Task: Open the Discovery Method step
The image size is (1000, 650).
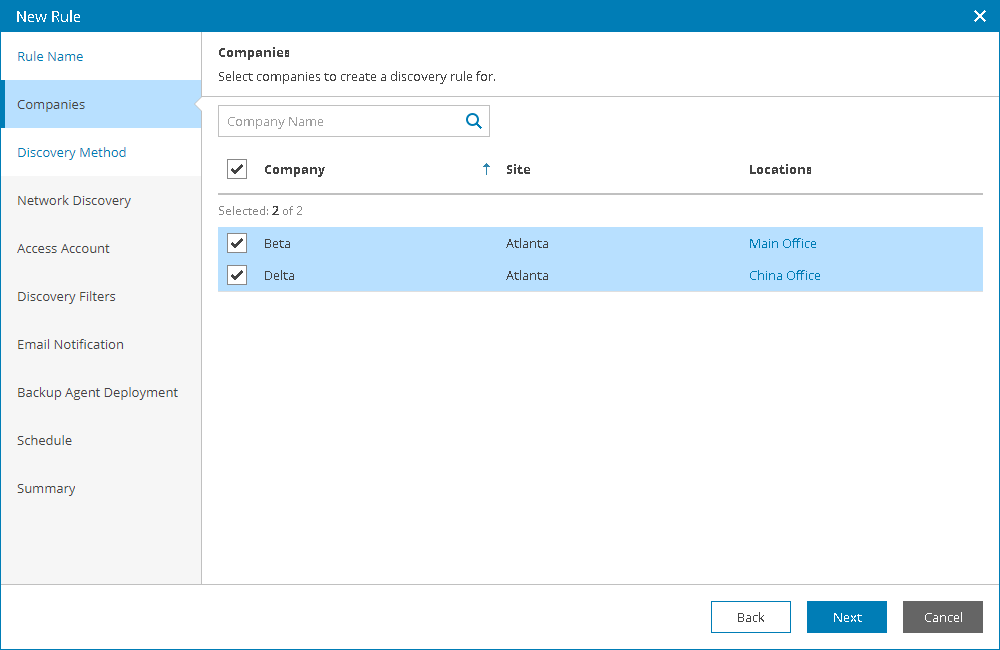Action: [72, 153]
